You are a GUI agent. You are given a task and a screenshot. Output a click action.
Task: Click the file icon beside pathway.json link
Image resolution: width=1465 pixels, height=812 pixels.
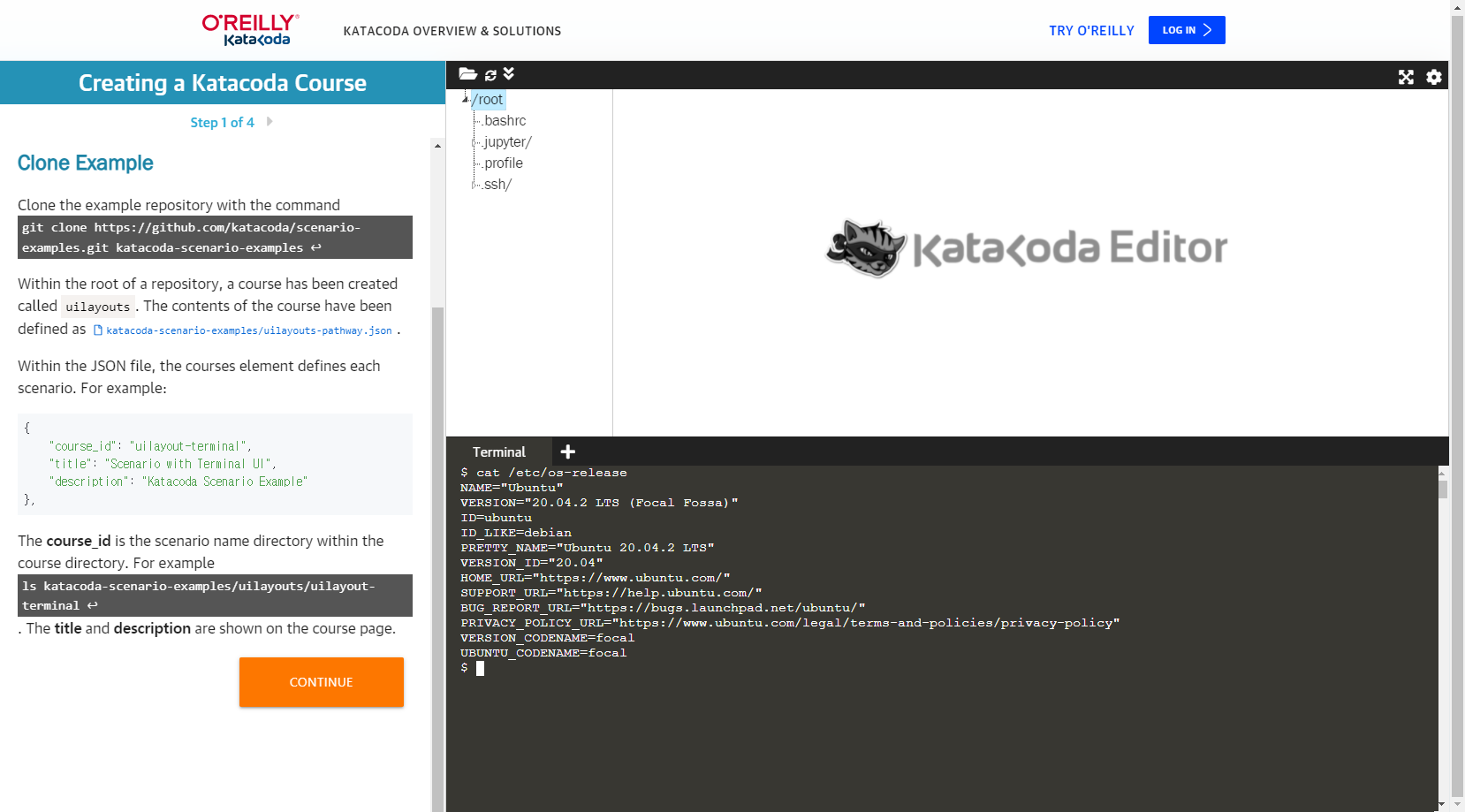[x=98, y=330]
